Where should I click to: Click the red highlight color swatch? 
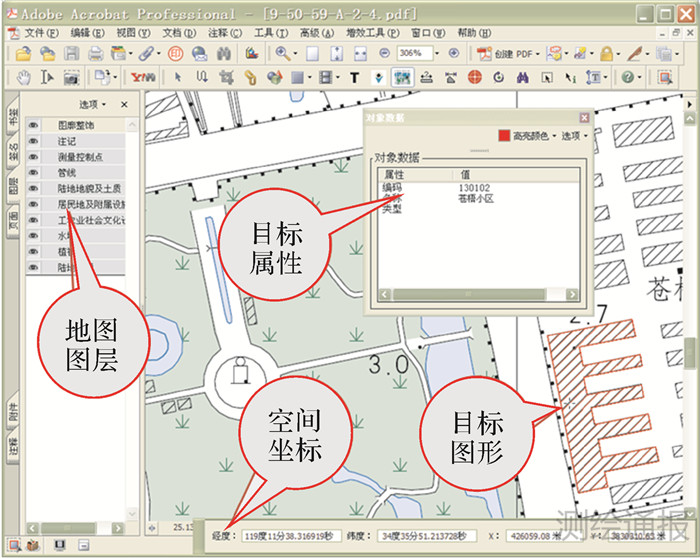[x=503, y=136]
